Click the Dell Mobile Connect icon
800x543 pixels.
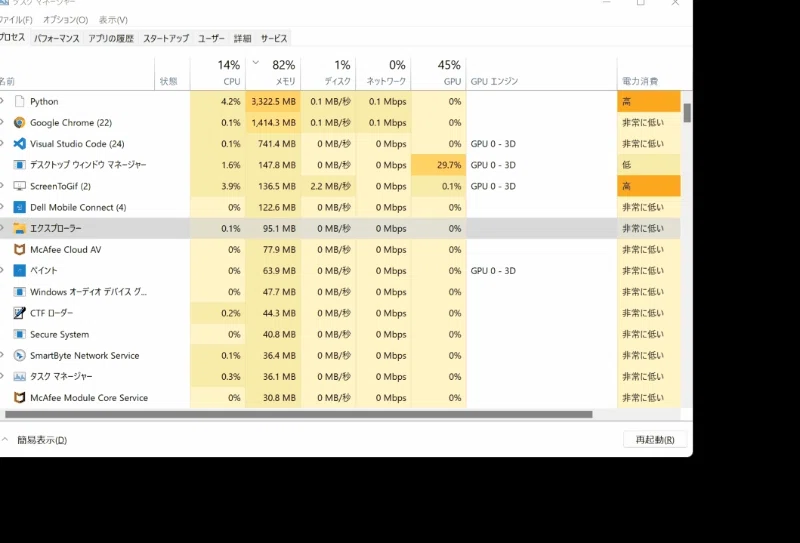click(19, 207)
